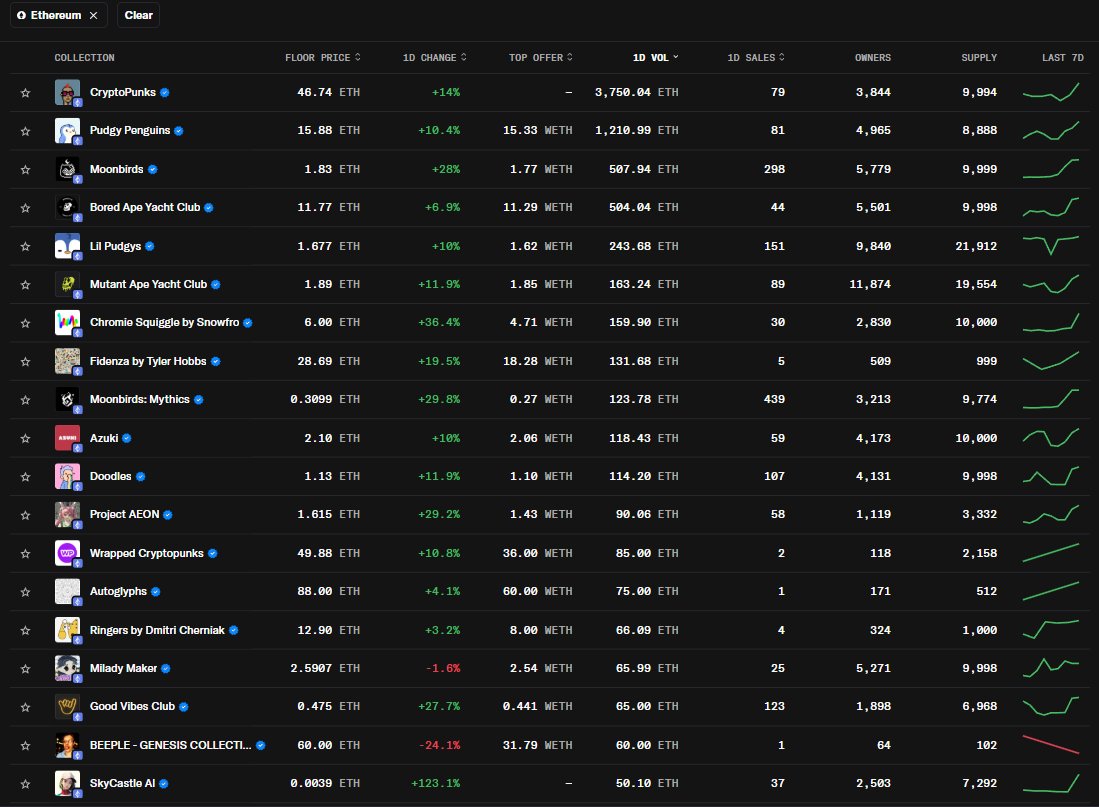View BEEPLE red declining 7D sparkline
The width and height of the screenshot is (1099, 807).
tap(1051, 745)
